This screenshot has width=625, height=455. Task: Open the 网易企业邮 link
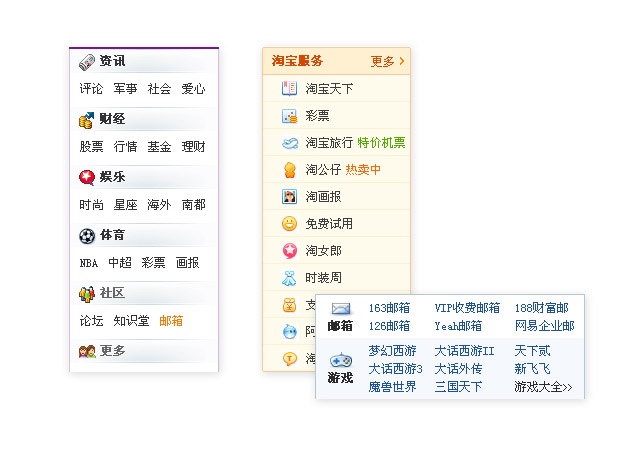[x=544, y=326]
